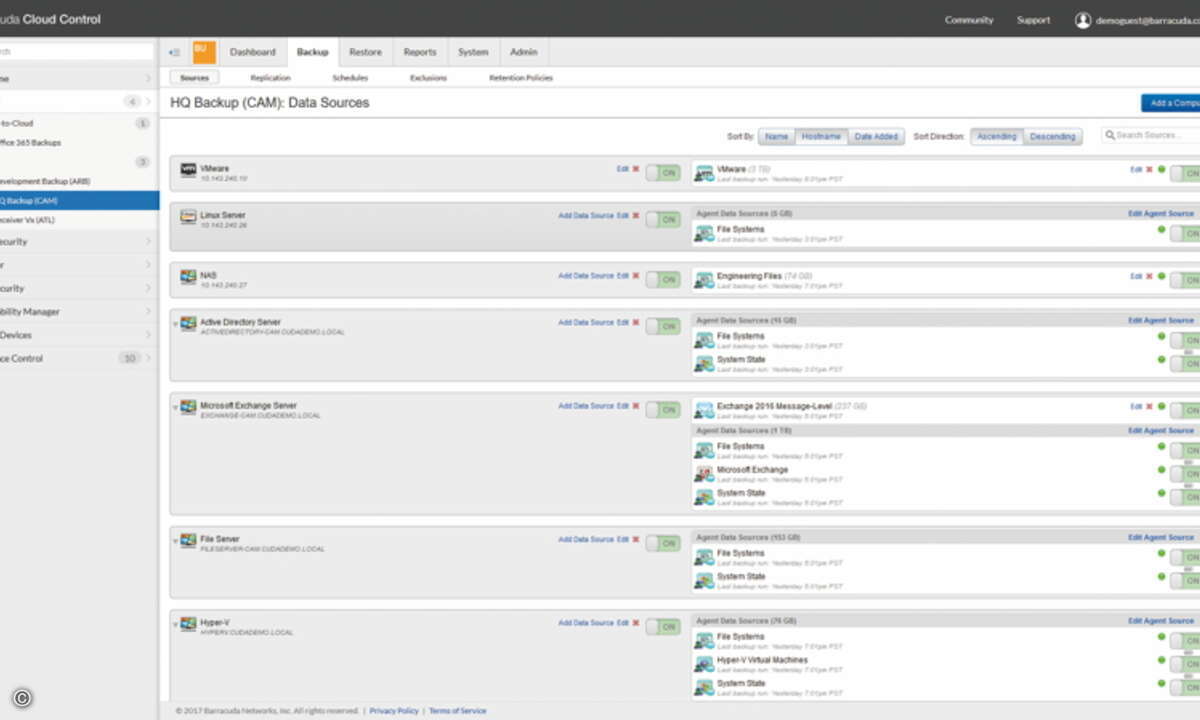This screenshot has width=1200, height=720.
Task: Click the Engineering Files data source icon
Action: pyautogui.click(x=704, y=280)
